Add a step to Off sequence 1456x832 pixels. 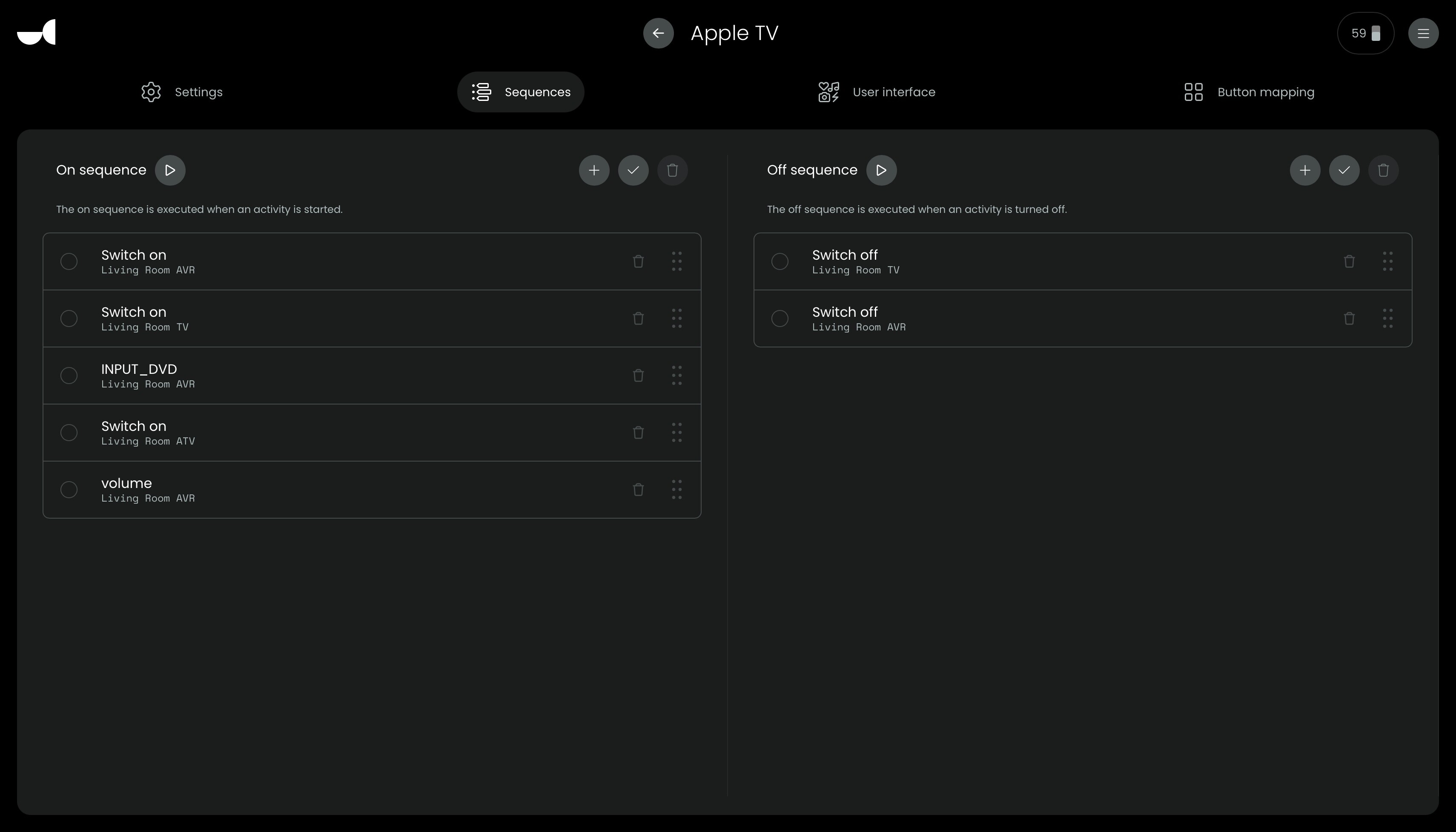tap(1304, 170)
